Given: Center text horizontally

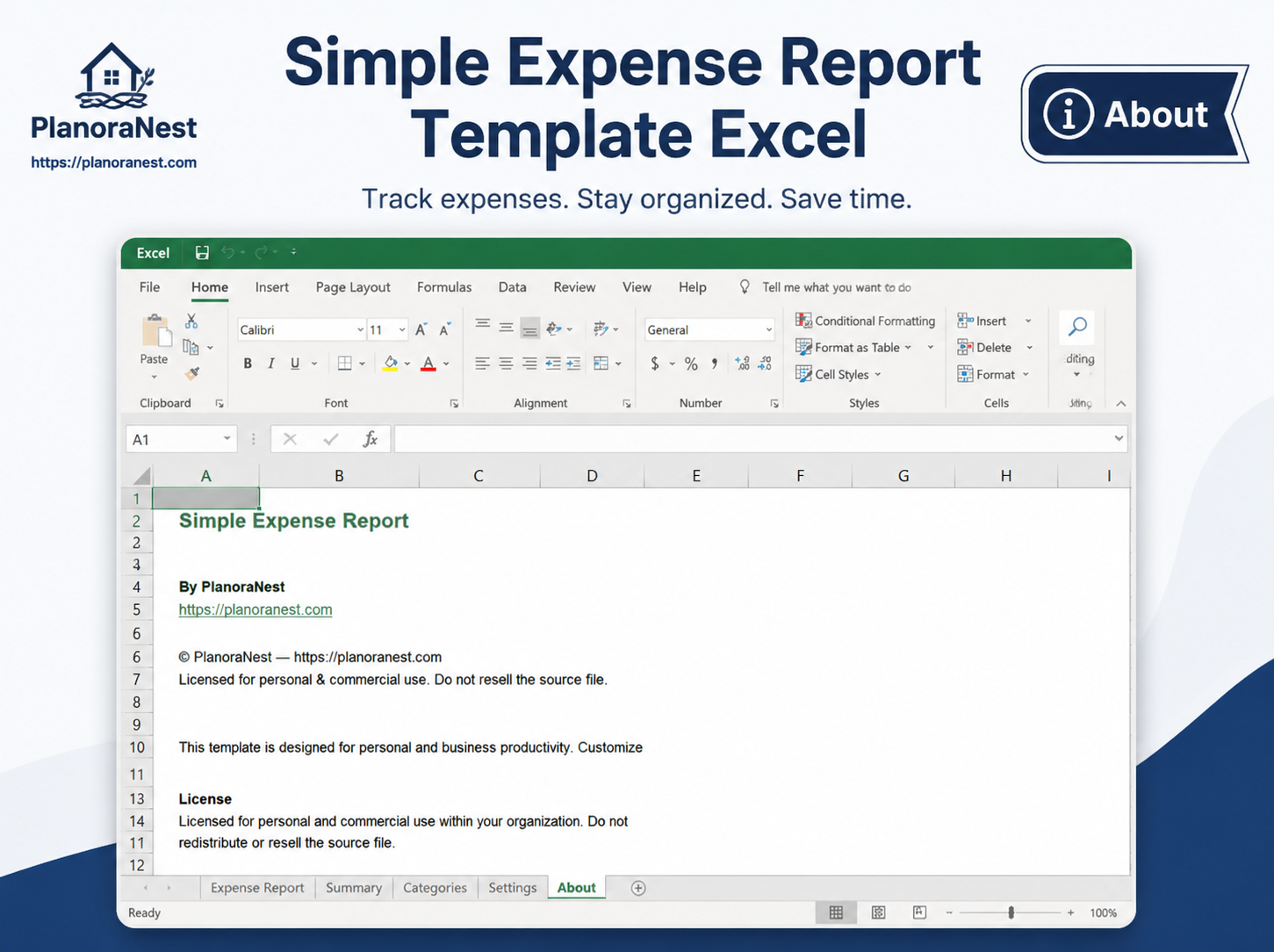Looking at the screenshot, I should tap(506, 364).
